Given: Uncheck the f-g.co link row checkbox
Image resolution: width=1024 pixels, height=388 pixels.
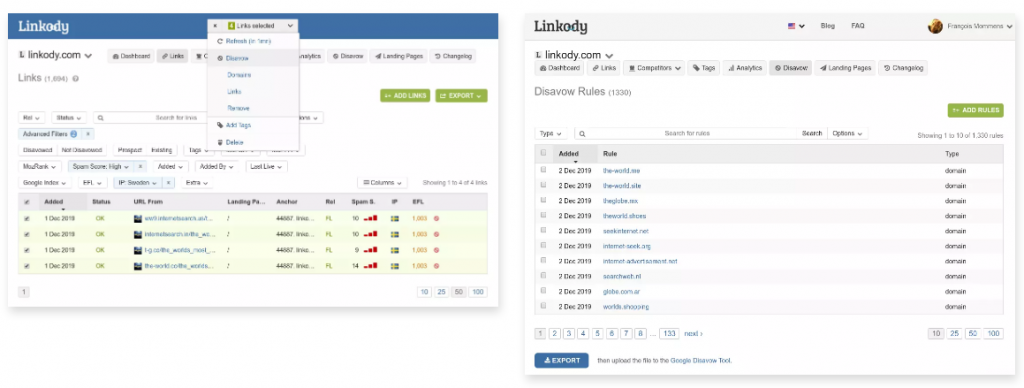Looking at the screenshot, I should 27,250.
